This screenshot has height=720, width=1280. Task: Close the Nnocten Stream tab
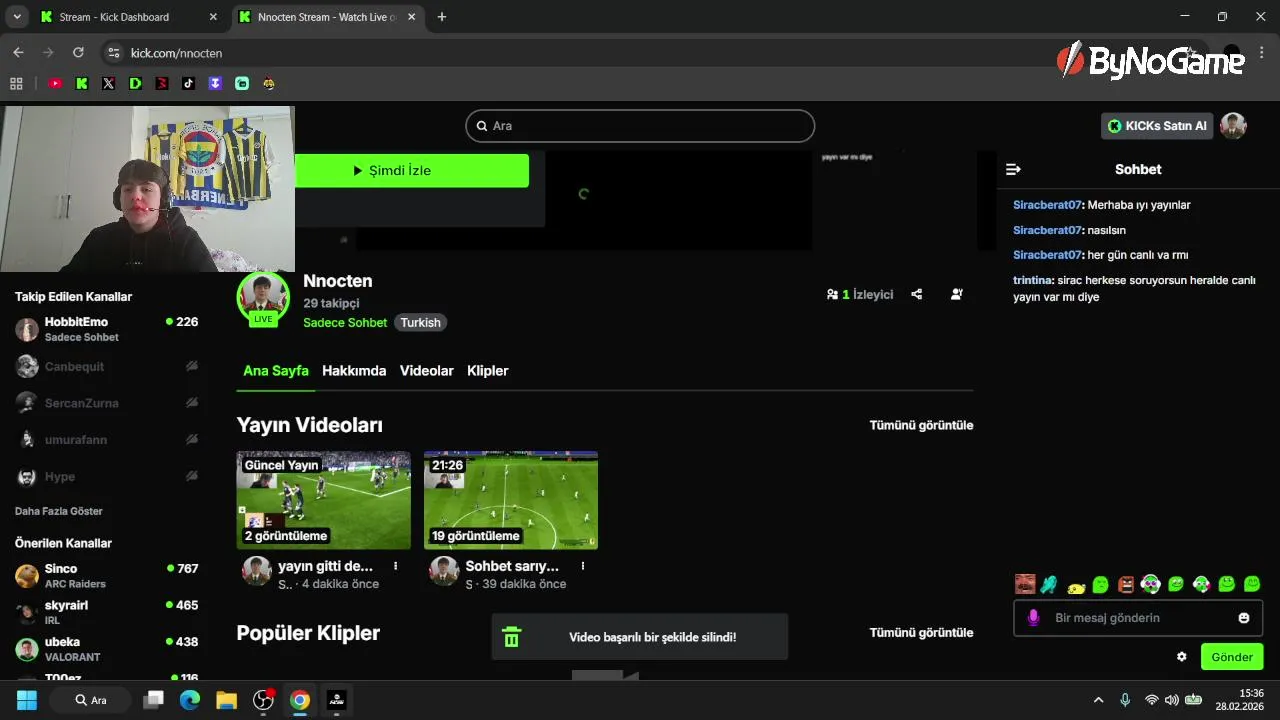pyautogui.click(x=411, y=17)
